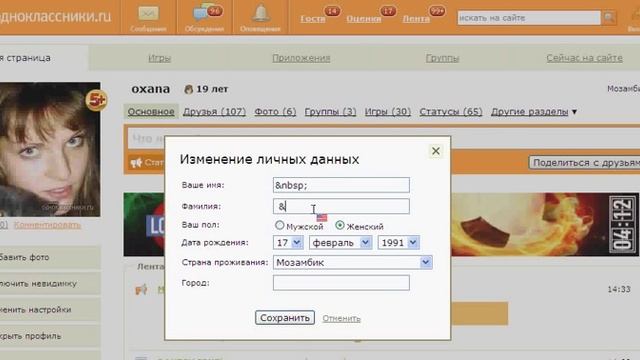The image size is (640, 360).
Task: Open the Приложения navigation tab
Action: (301, 58)
